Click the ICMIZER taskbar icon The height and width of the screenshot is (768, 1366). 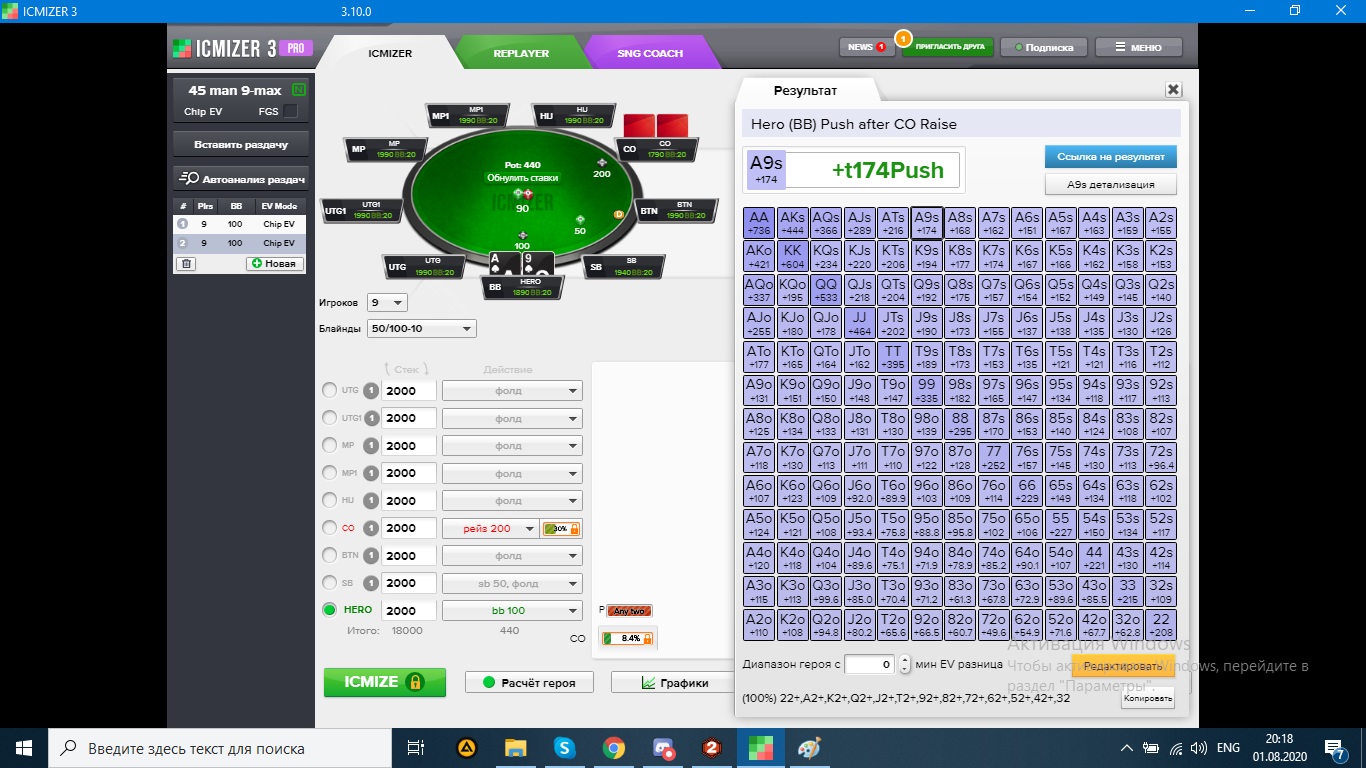pyautogui.click(x=761, y=747)
